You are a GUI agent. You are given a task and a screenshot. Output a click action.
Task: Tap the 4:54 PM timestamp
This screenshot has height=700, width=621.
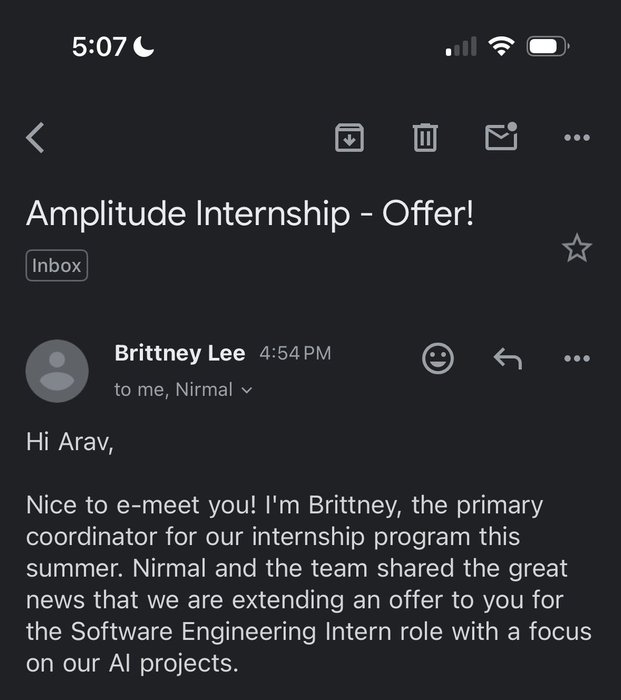pyautogui.click(x=295, y=354)
